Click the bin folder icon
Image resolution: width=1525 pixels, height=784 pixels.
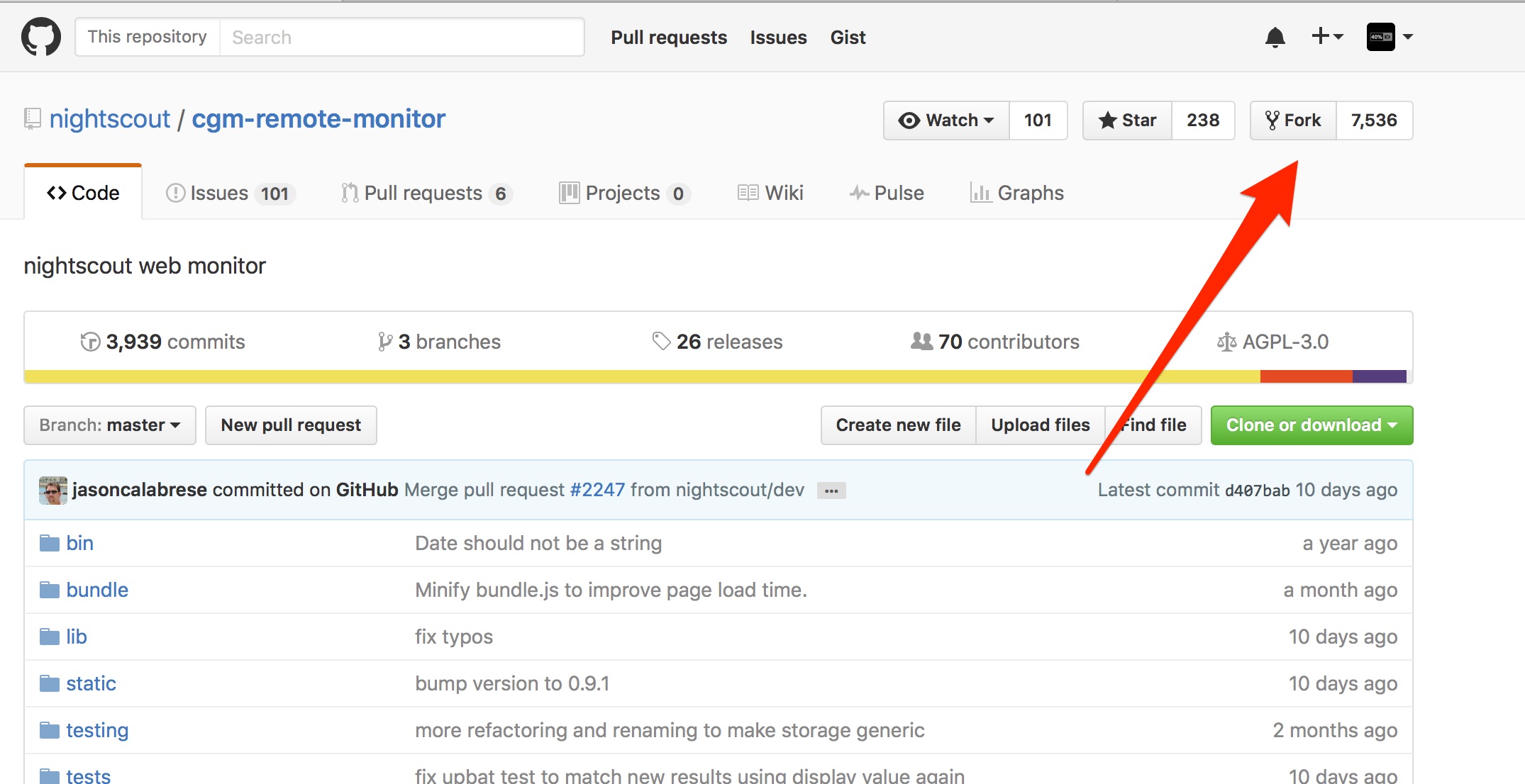click(x=49, y=543)
